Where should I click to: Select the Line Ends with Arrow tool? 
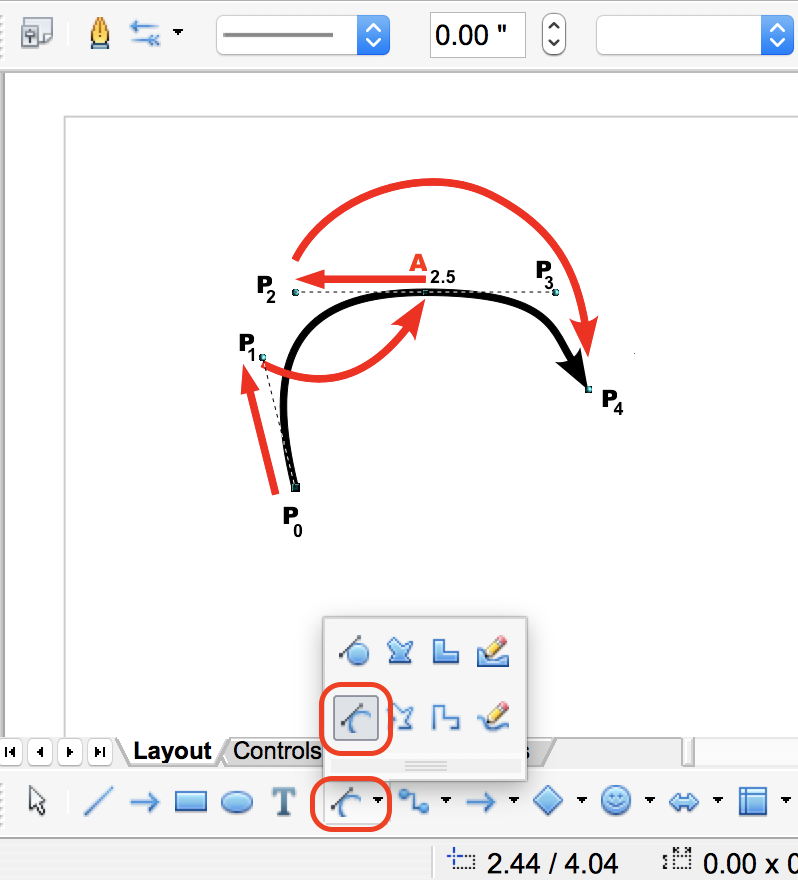tap(144, 801)
